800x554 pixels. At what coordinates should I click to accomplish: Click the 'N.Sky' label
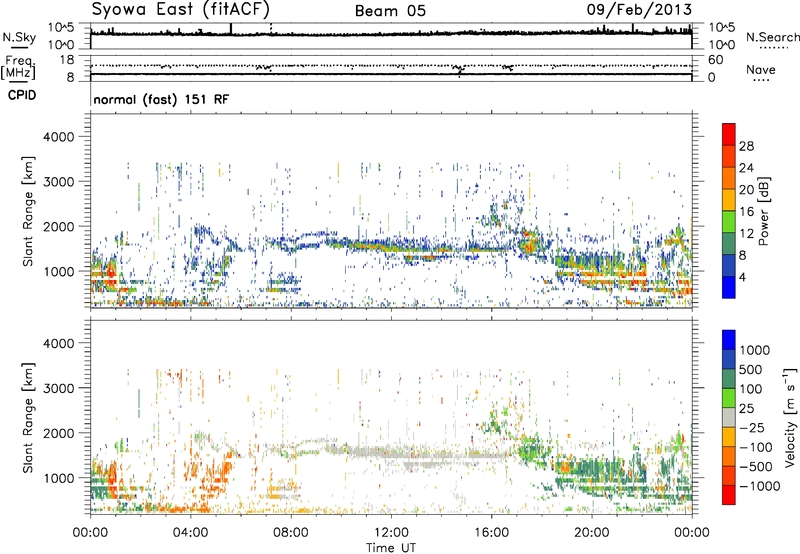coord(19,37)
